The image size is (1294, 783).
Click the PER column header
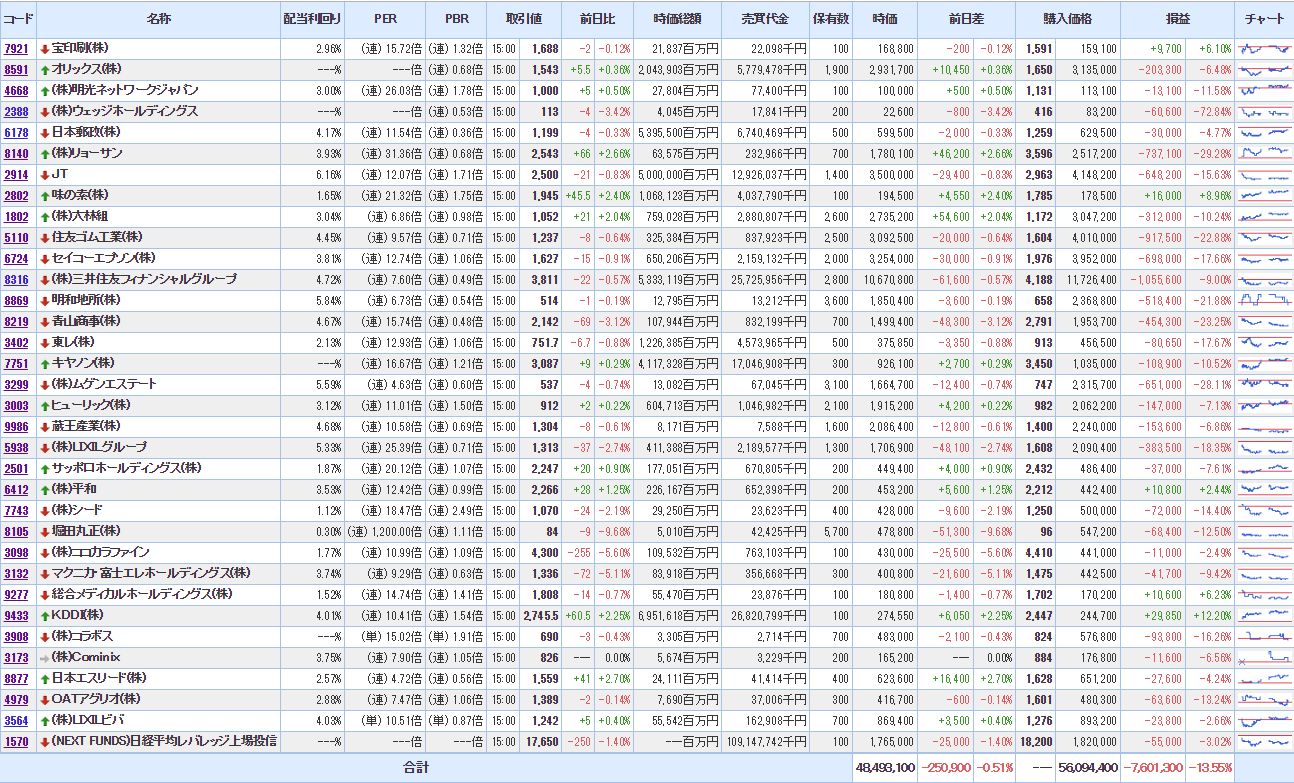click(385, 19)
